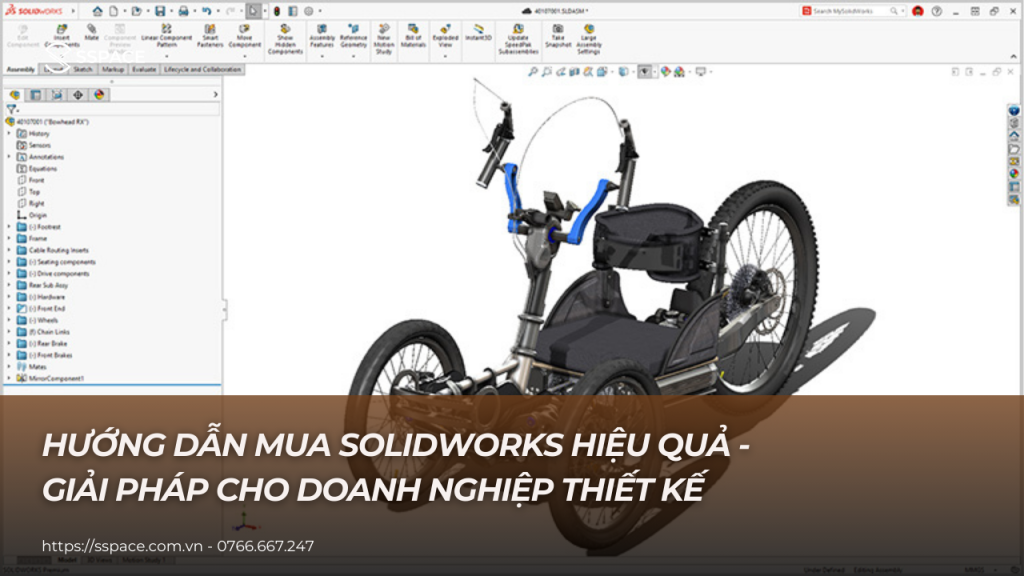
Task: Select the Mate tool
Action: tap(91, 33)
